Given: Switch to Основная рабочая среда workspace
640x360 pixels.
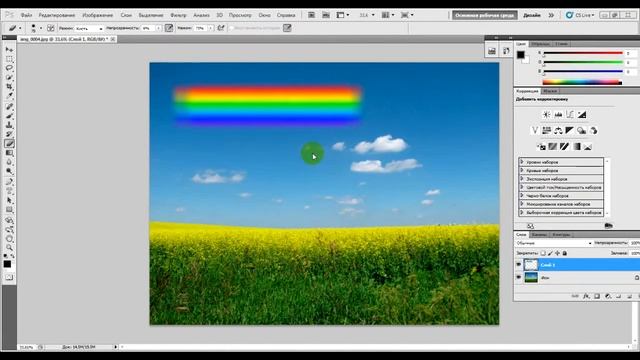Looking at the screenshot, I should click(484, 15).
